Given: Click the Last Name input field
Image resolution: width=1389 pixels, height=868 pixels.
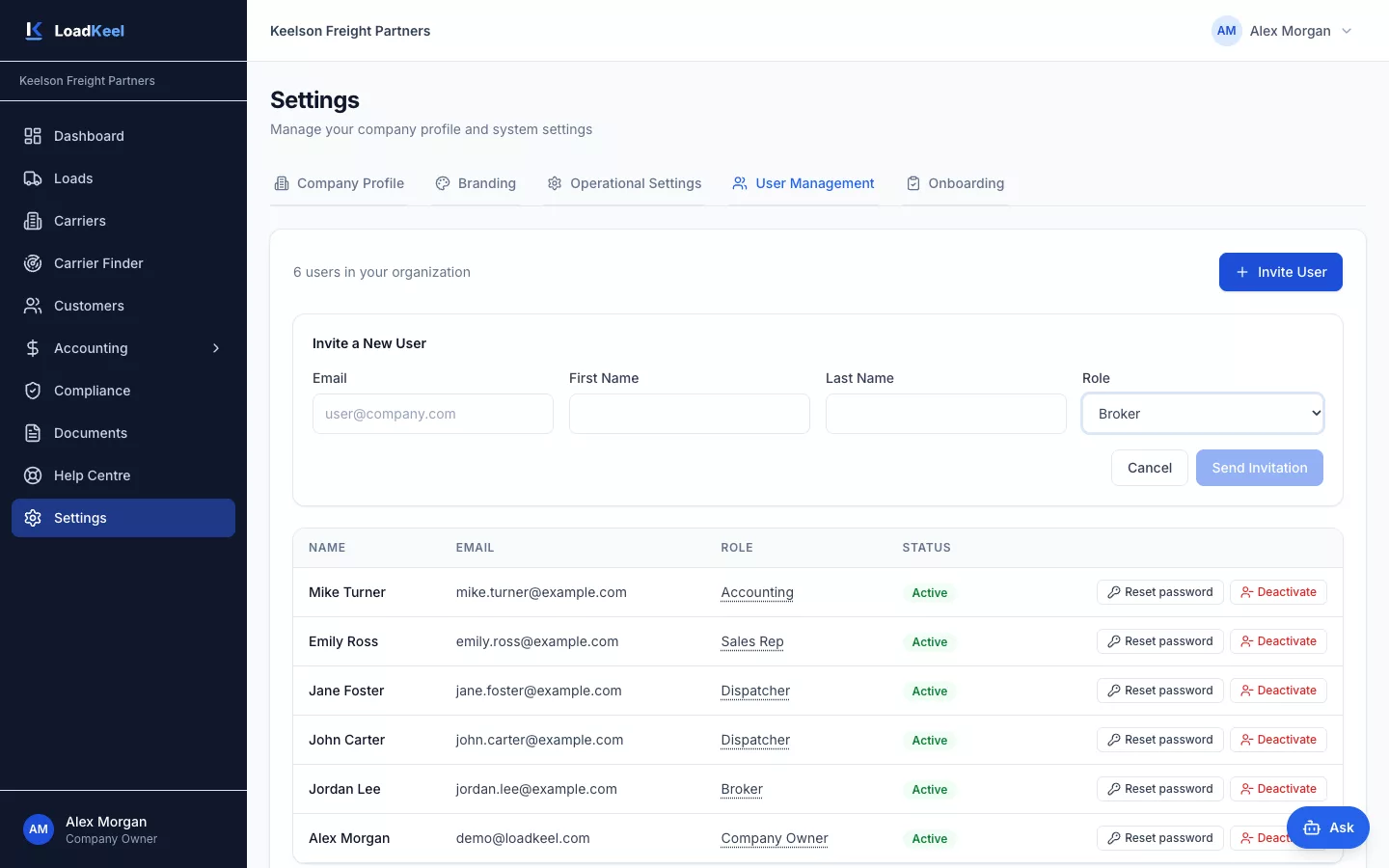Looking at the screenshot, I should pyautogui.click(x=946, y=414).
